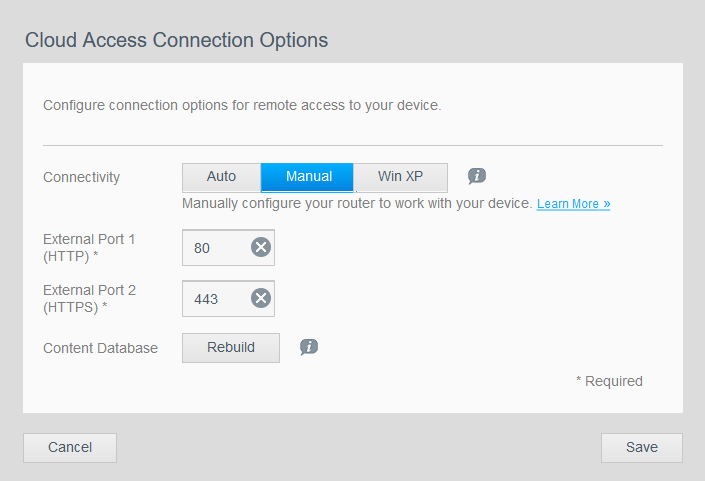This screenshot has width=705, height=481.
Task: Cancel the connection options dialog
Action: [70, 447]
